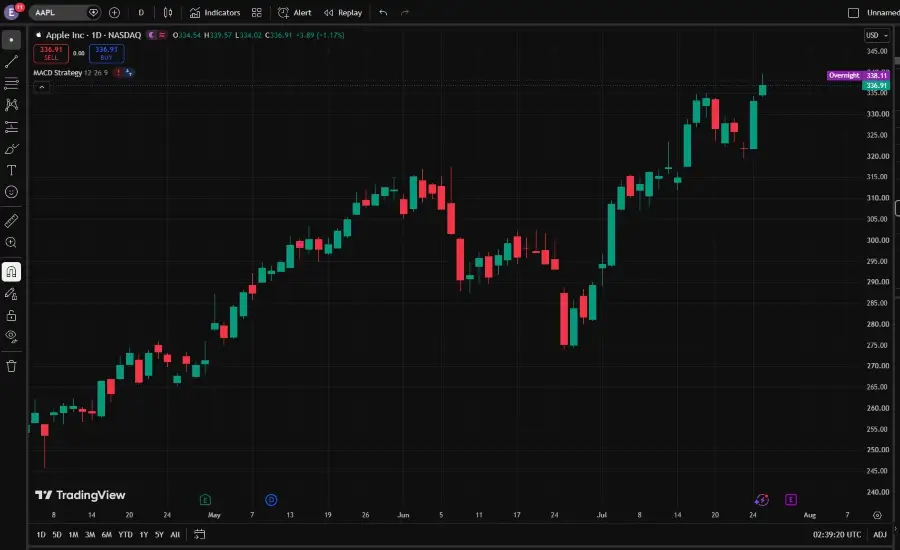The height and width of the screenshot is (550, 900).
Task: Open the emoji icons tool
Action: pos(11,192)
